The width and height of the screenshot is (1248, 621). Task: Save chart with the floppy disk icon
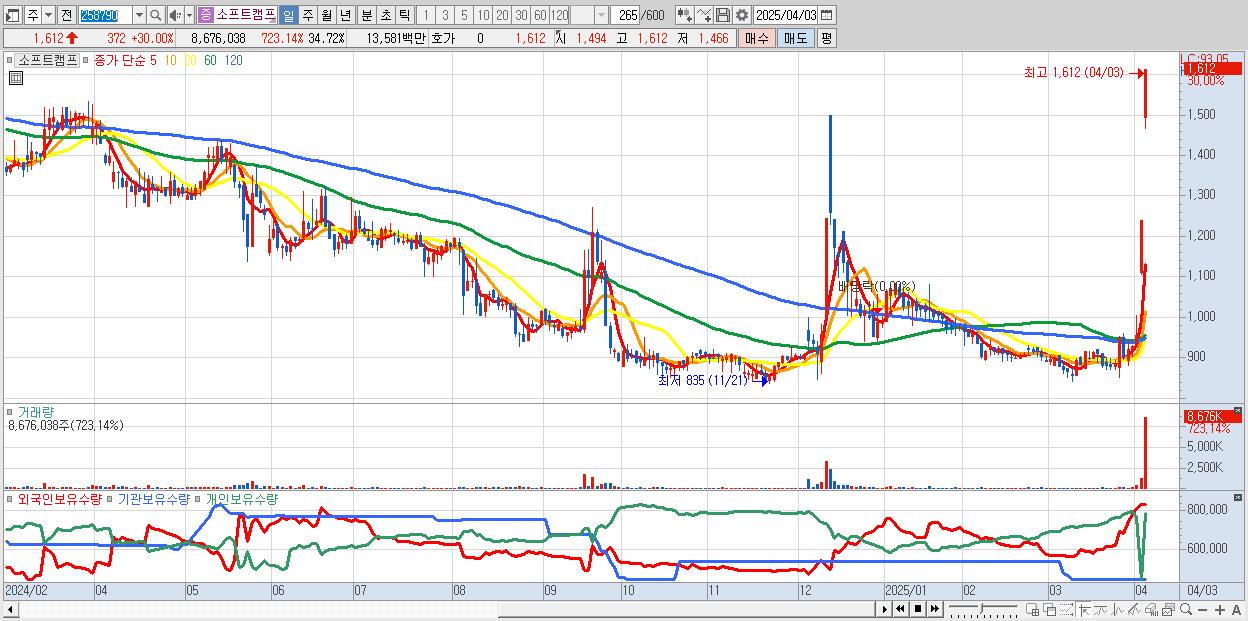coord(723,15)
